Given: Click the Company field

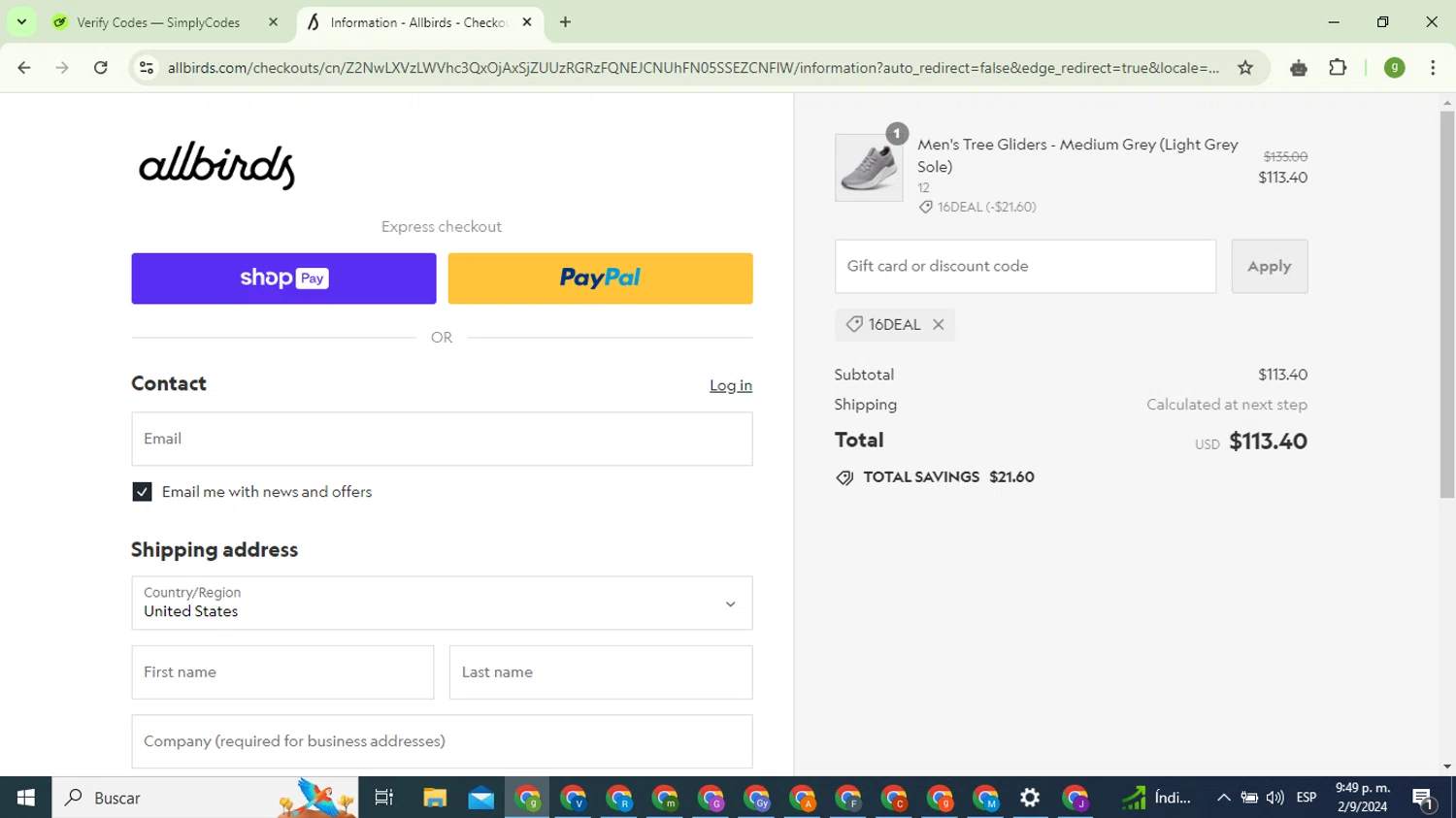Looking at the screenshot, I should pyautogui.click(x=442, y=741).
